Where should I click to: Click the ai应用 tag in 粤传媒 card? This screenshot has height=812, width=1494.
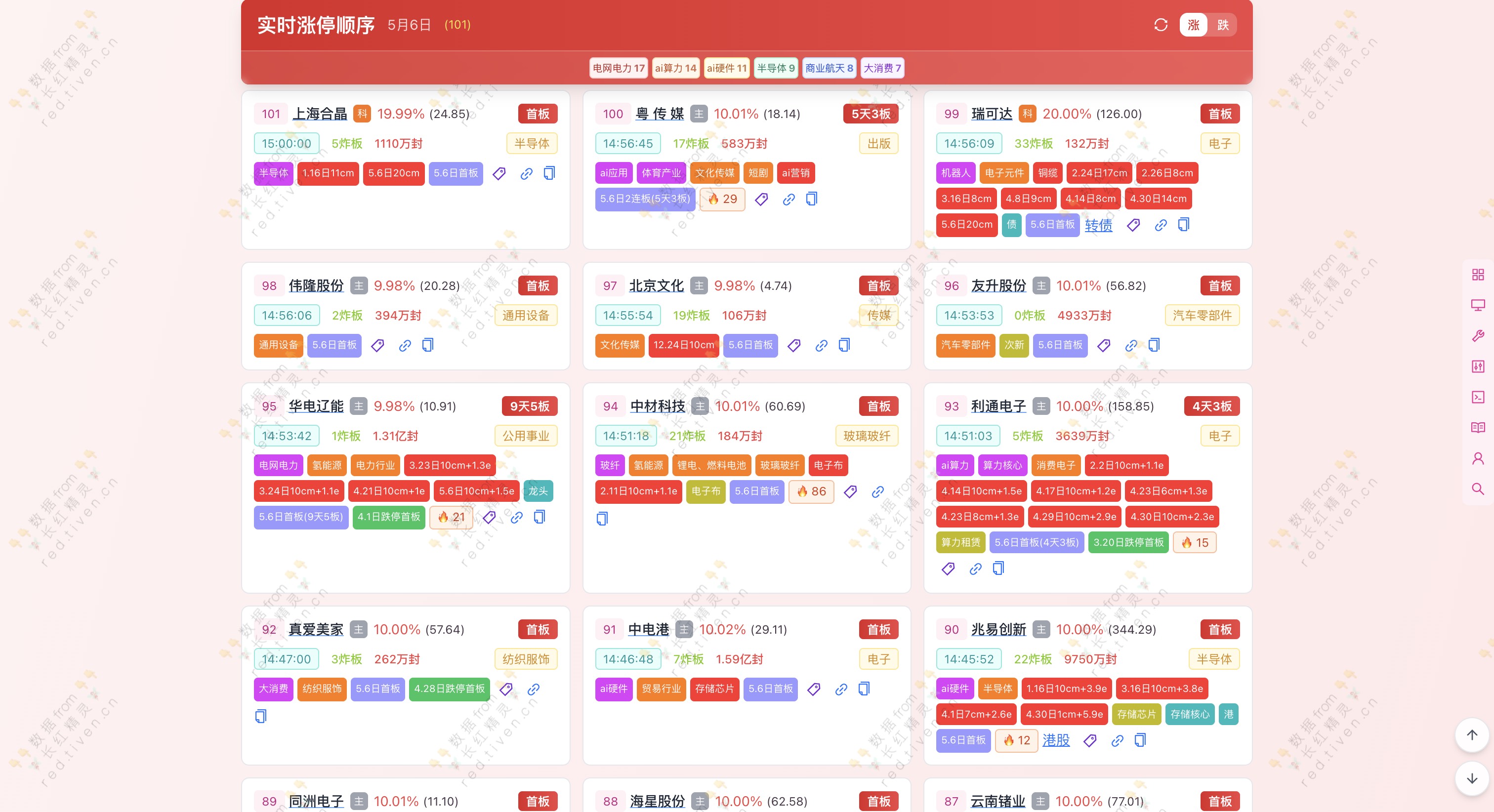tap(614, 173)
